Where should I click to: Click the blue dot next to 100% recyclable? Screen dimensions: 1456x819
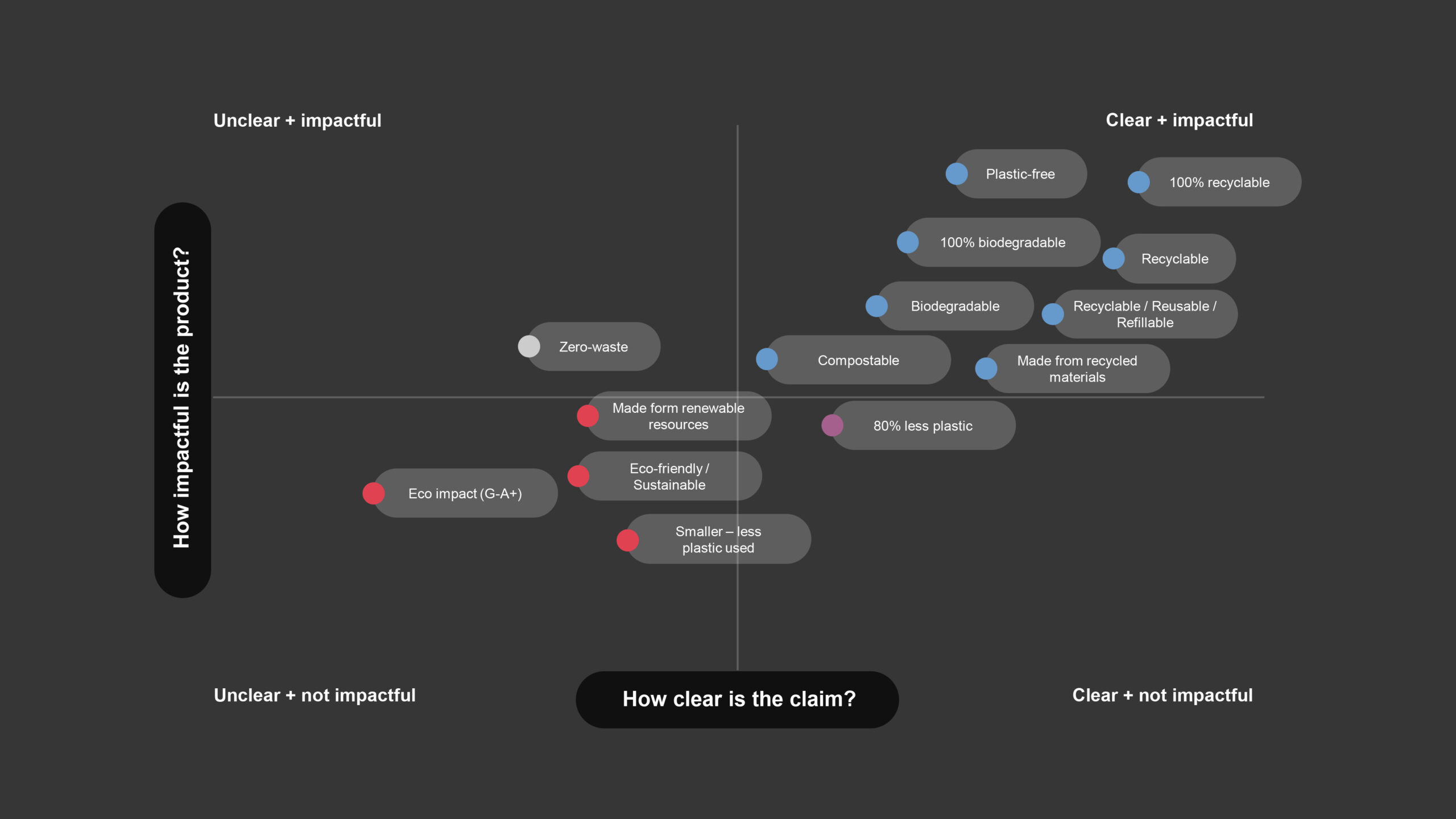point(1139,183)
